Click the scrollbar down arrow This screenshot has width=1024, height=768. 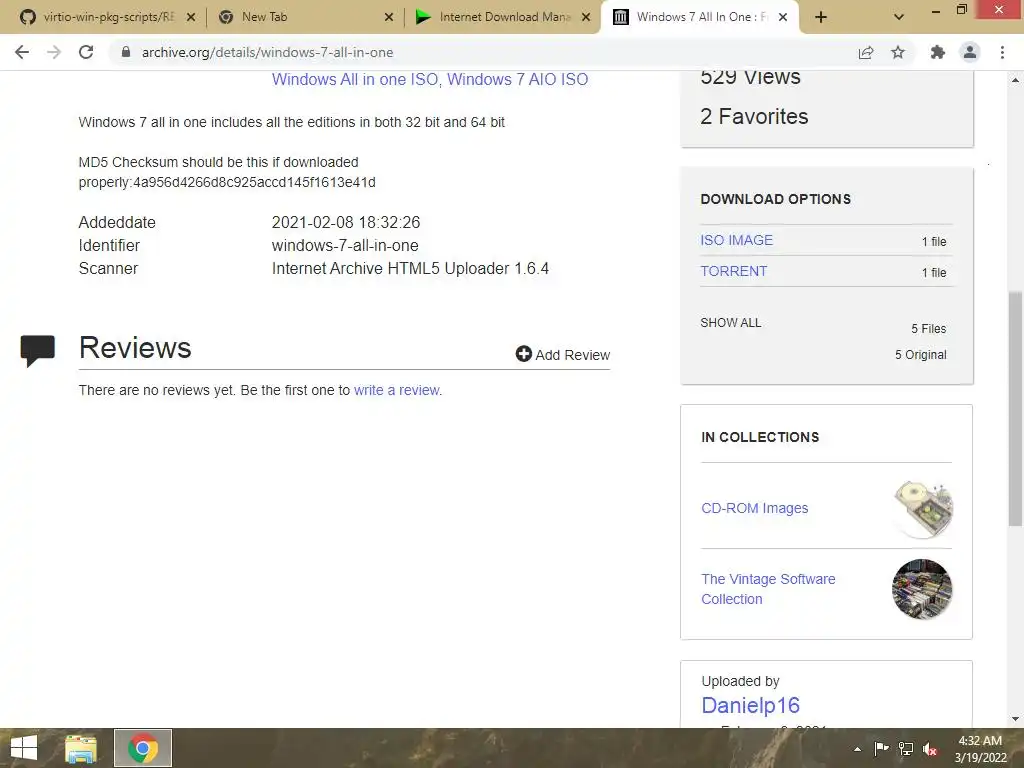pos(1015,719)
